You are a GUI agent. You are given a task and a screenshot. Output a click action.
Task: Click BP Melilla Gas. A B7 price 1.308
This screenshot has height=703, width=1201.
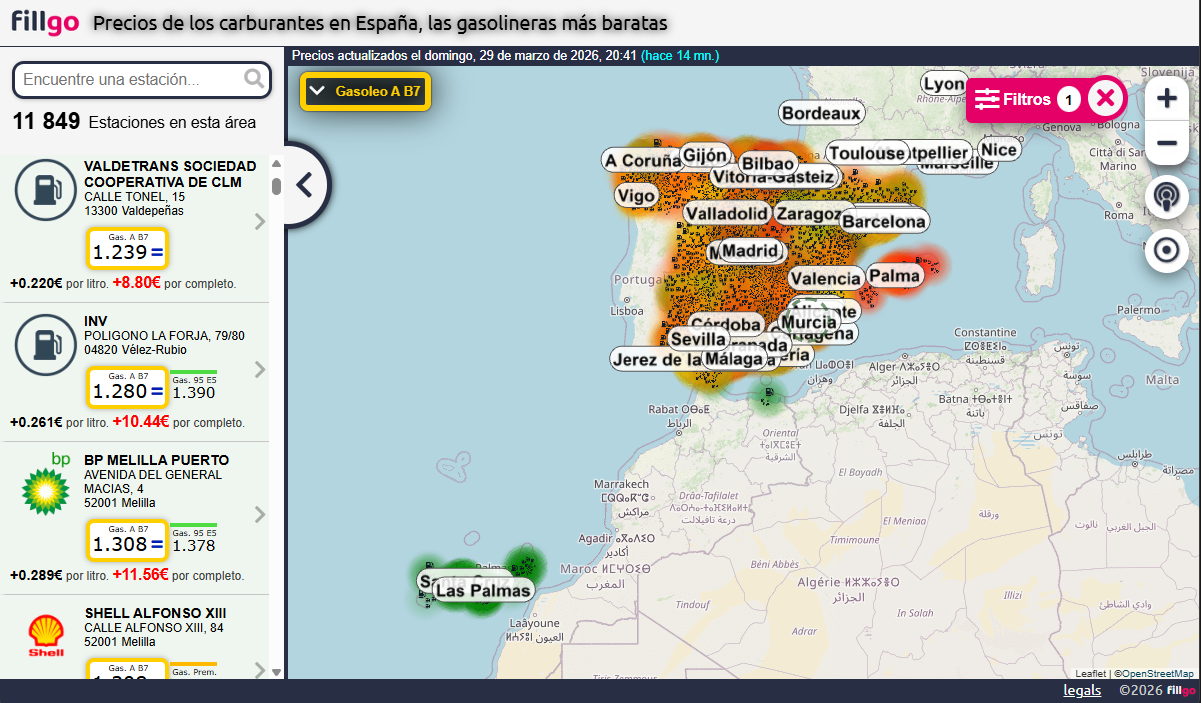point(126,540)
